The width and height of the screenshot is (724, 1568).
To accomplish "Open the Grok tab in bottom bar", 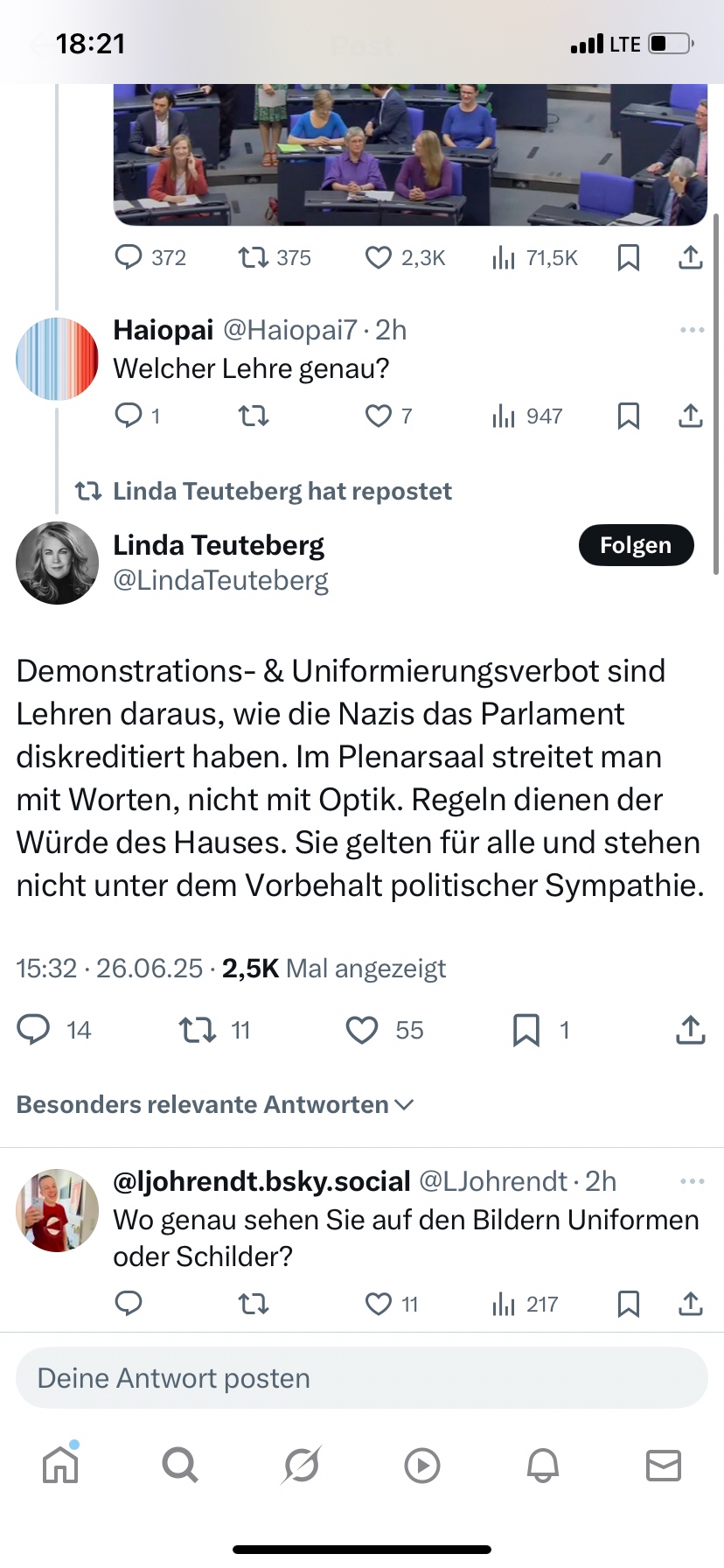I will (302, 1465).
